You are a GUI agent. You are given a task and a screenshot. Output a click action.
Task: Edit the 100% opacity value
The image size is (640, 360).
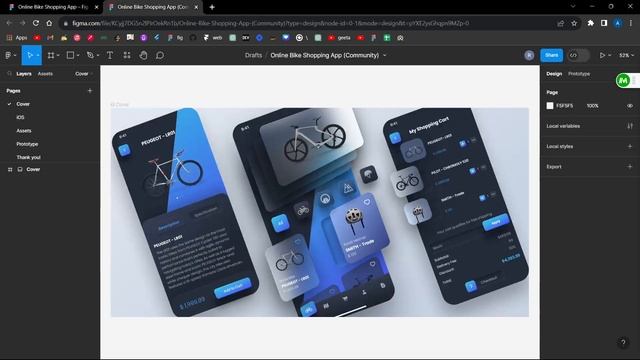[x=593, y=106]
